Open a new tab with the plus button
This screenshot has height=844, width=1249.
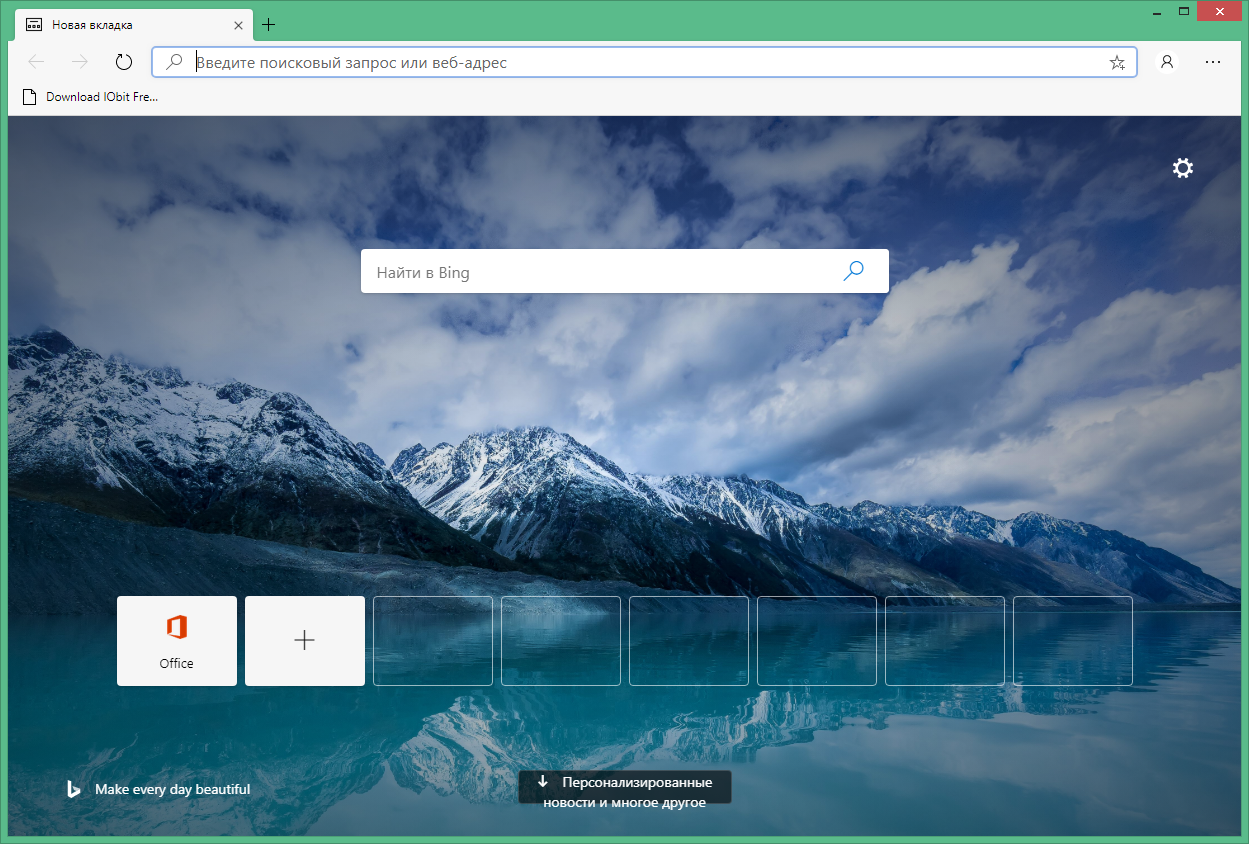pyautogui.click(x=268, y=24)
